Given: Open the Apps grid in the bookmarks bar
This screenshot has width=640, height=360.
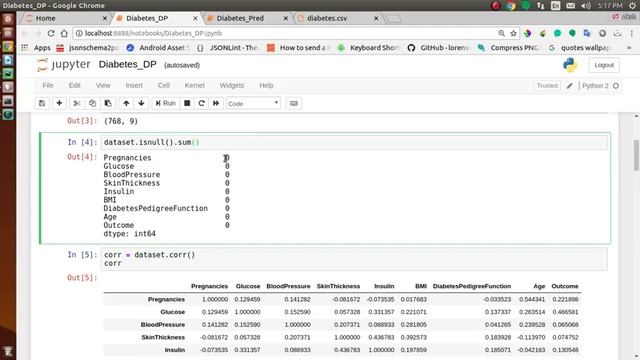Looking at the screenshot, I should coord(36,48).
